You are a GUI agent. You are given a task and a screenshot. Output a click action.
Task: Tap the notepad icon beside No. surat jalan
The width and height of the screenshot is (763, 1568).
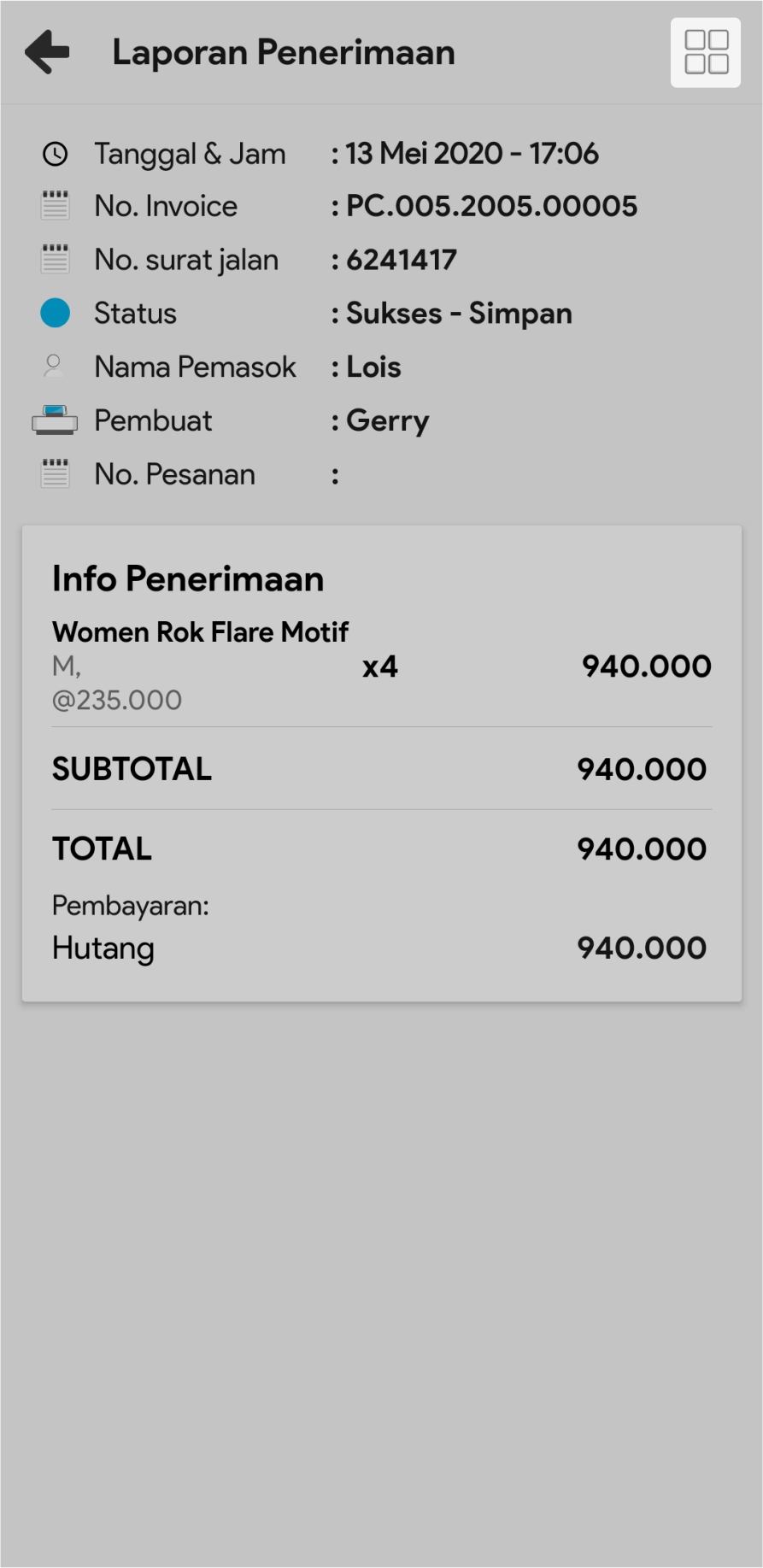click(56, 259)
